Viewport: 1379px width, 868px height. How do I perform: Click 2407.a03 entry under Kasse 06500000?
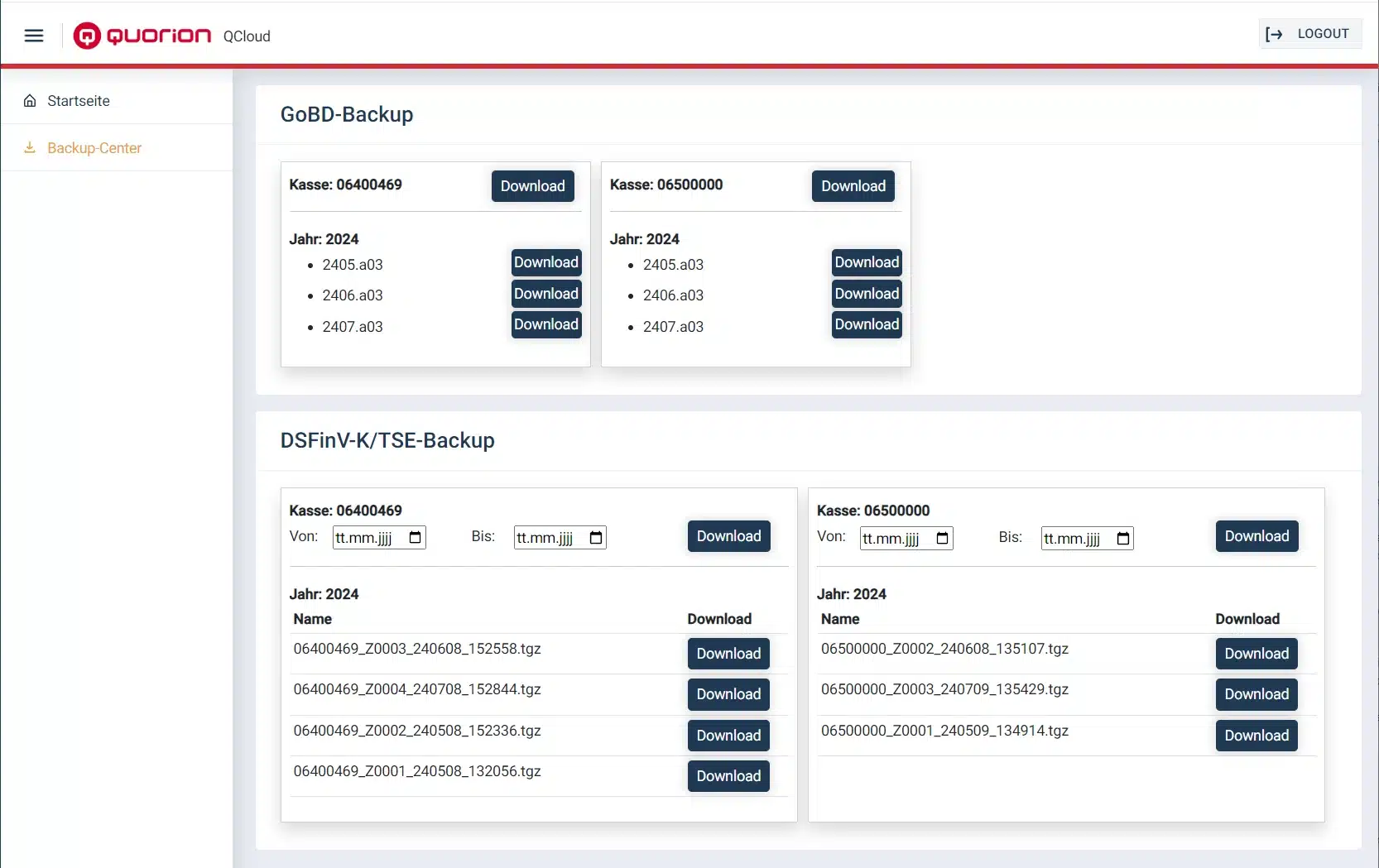[673, 327]
